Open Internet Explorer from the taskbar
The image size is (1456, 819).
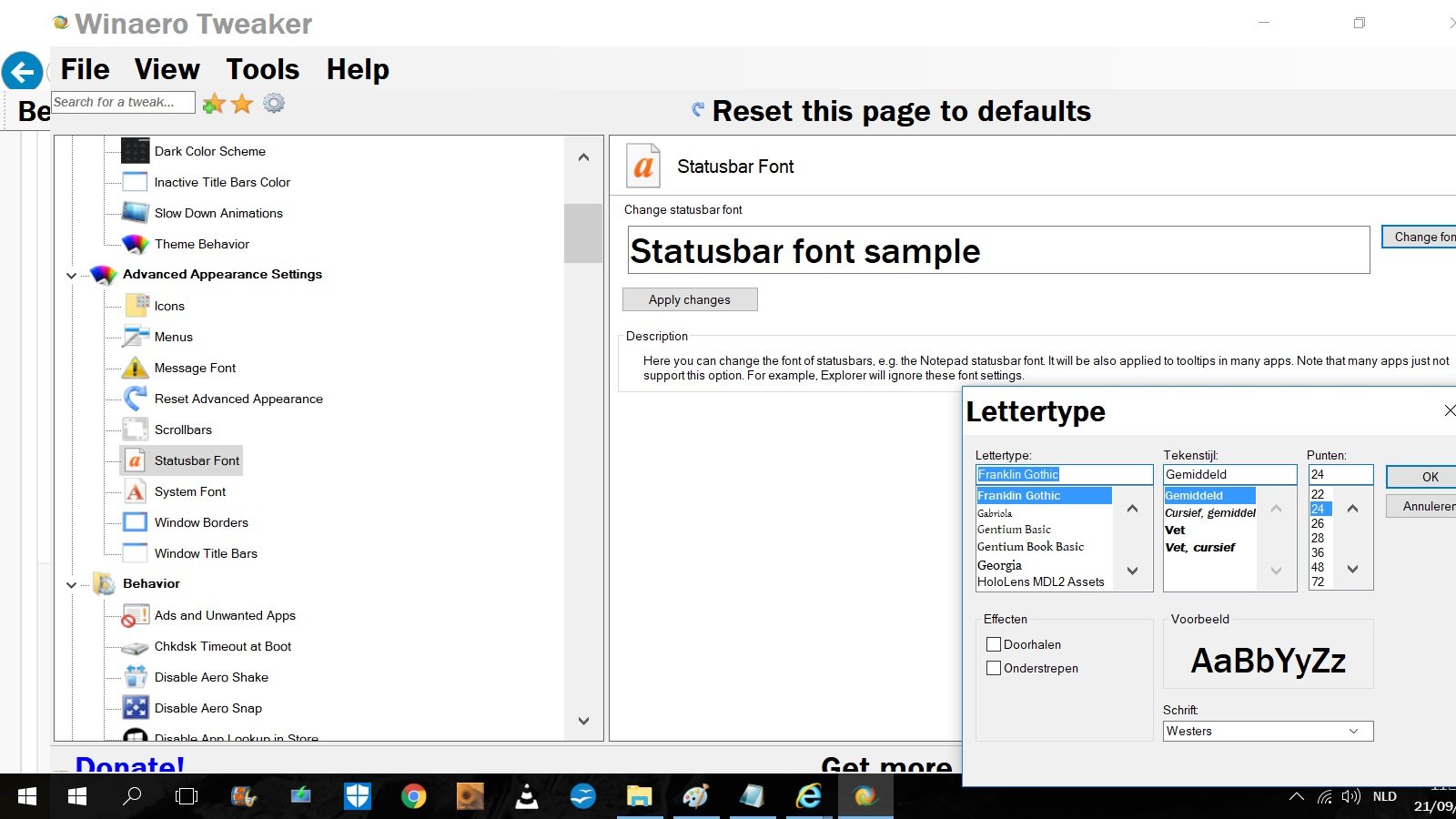(x=808, y=797)
